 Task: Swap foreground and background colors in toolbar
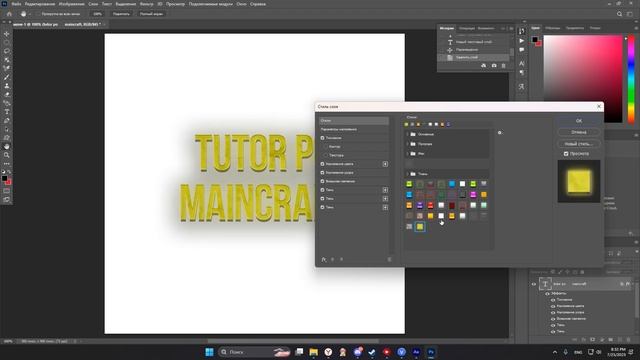[x=9, y=172]
